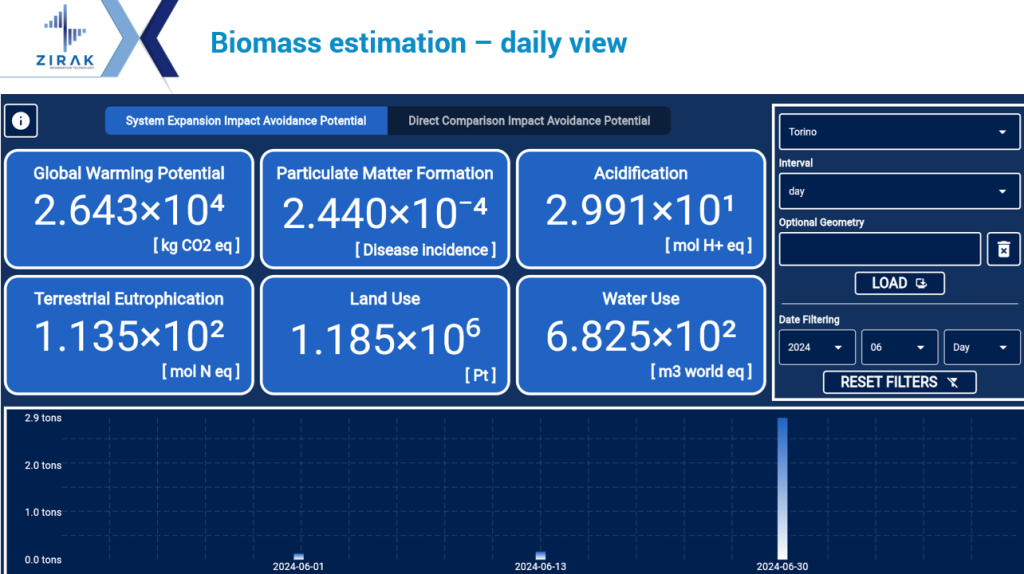The width and height of the screenshot is (1024, 574).
Task: Open the Torino location dropdown
Action: point(897,132)
